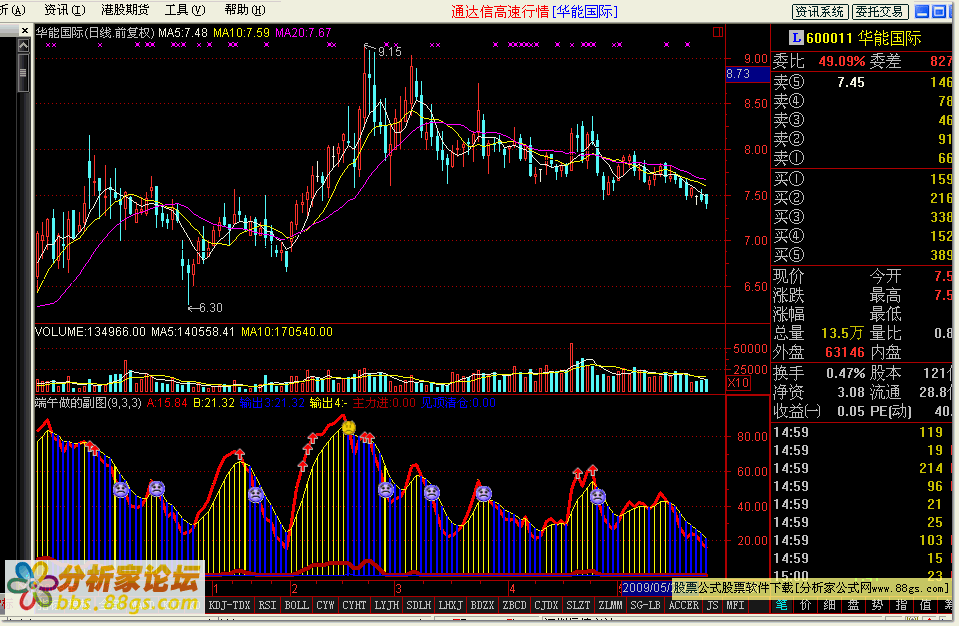
Task: Click the month 1 marker on the timeline
Action: (x=216, y=589)
